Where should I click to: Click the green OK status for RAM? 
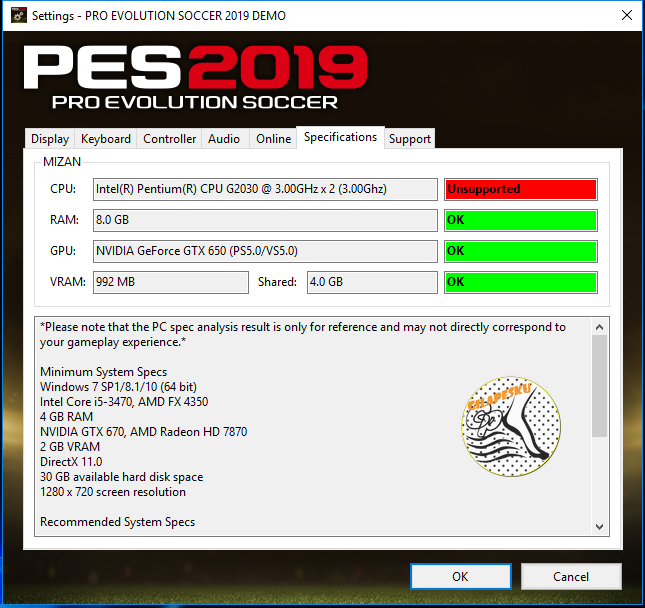[x=521, y=220]
